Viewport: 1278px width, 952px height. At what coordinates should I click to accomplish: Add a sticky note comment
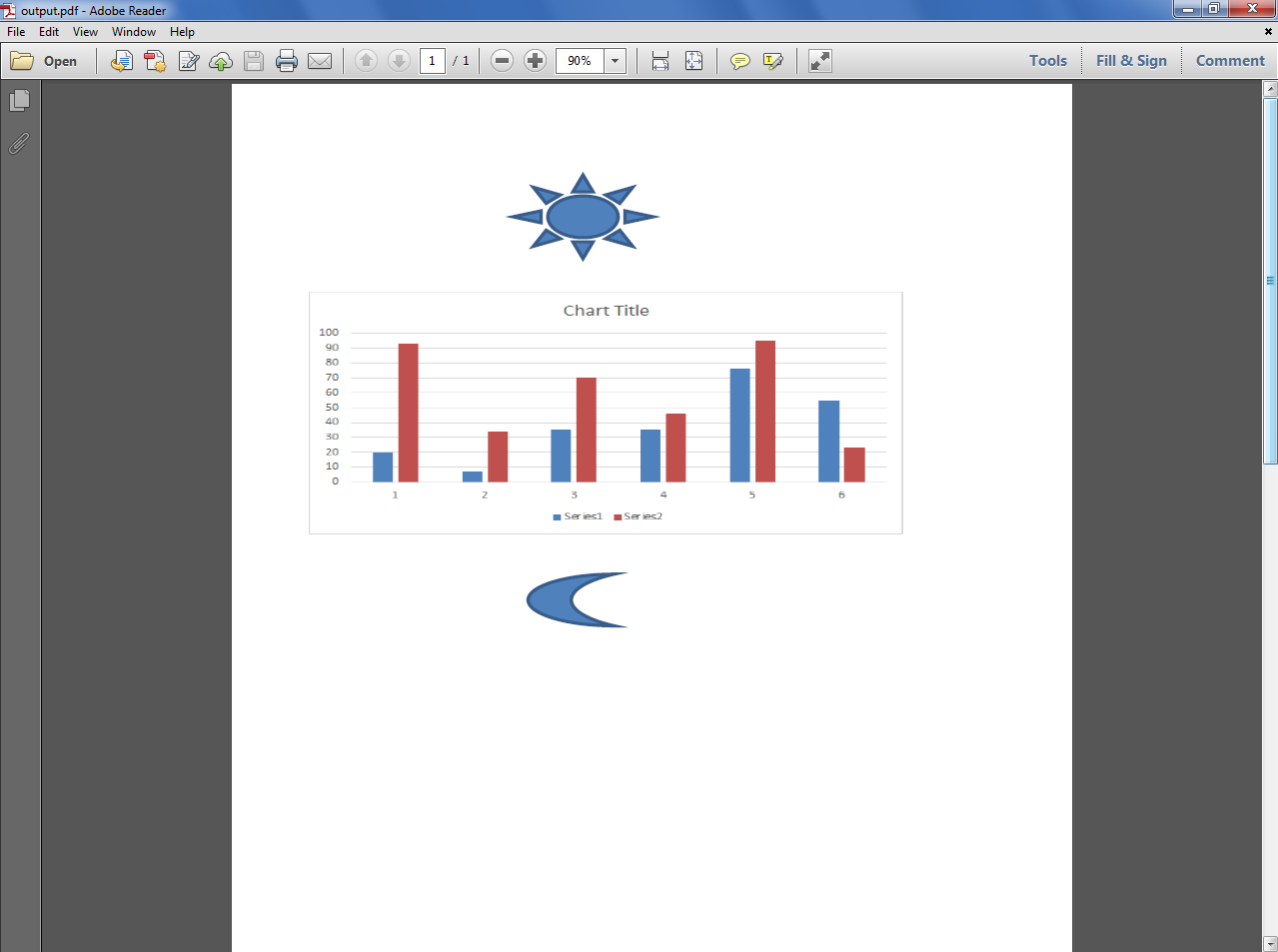[740, 61]
